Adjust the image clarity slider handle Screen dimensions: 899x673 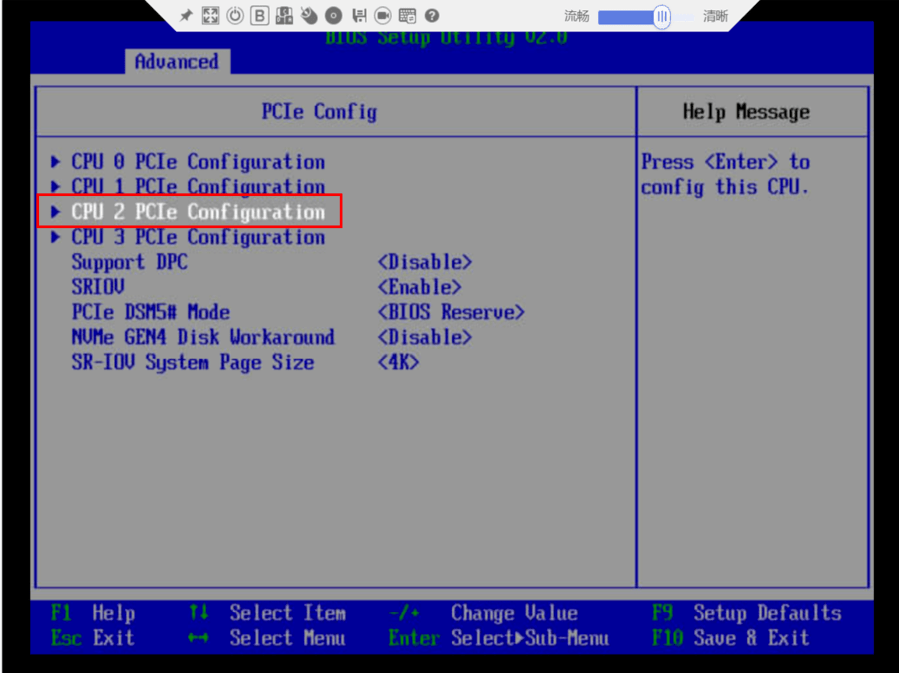click(x=662, y=17)
